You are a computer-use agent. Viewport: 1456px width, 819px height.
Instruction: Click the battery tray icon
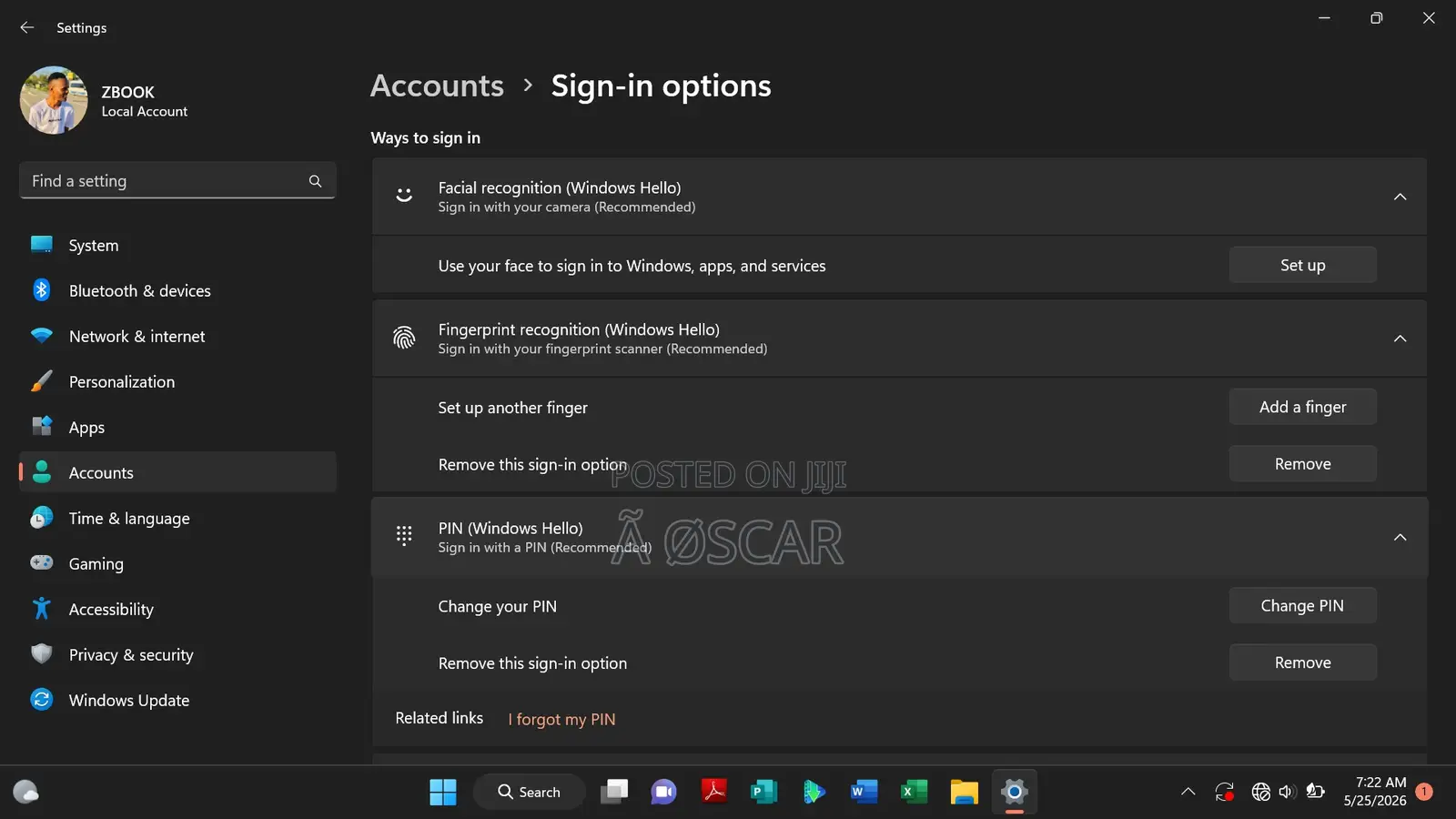[x=1315, y=792]
